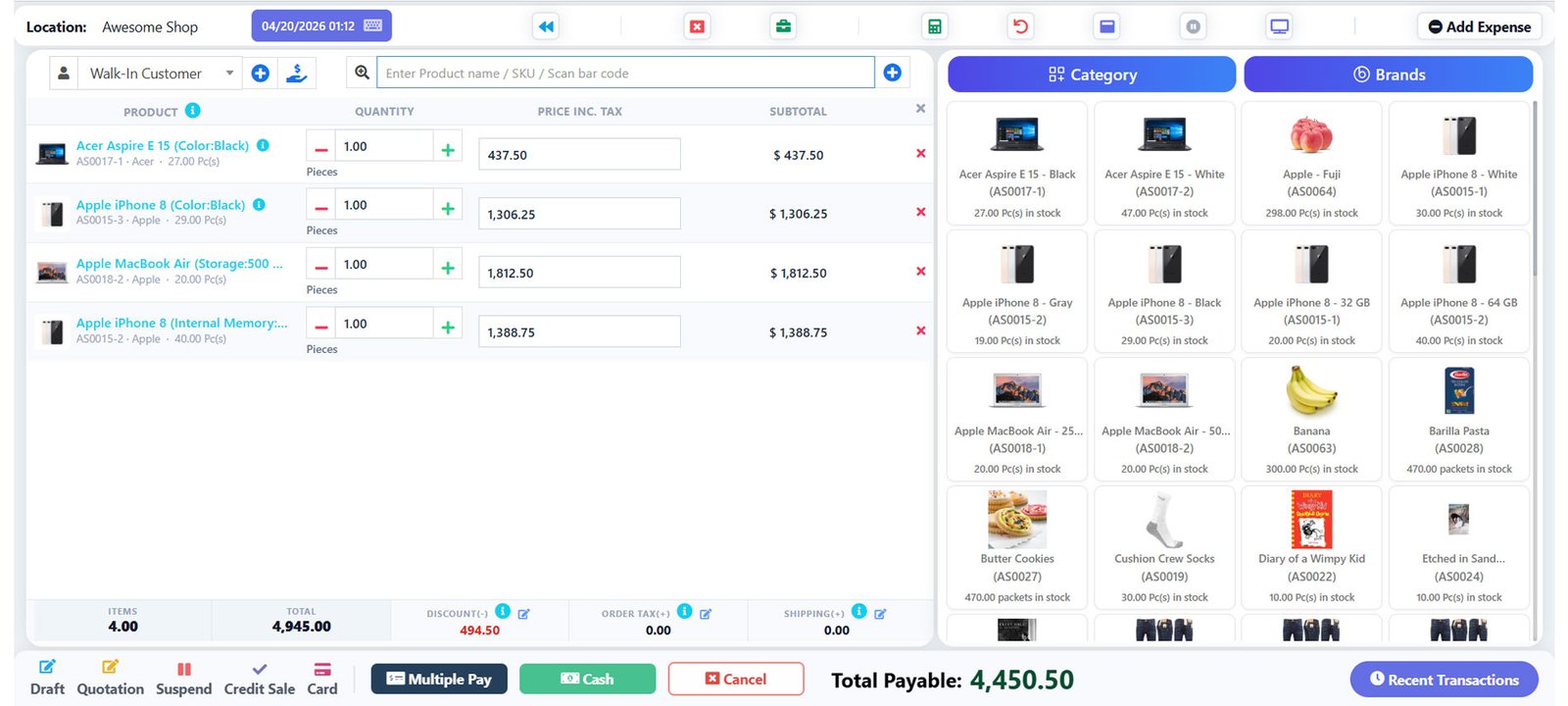
Task: Add Diary of a Wimpy Kid tile
Action: click(x=1311, y=547)
